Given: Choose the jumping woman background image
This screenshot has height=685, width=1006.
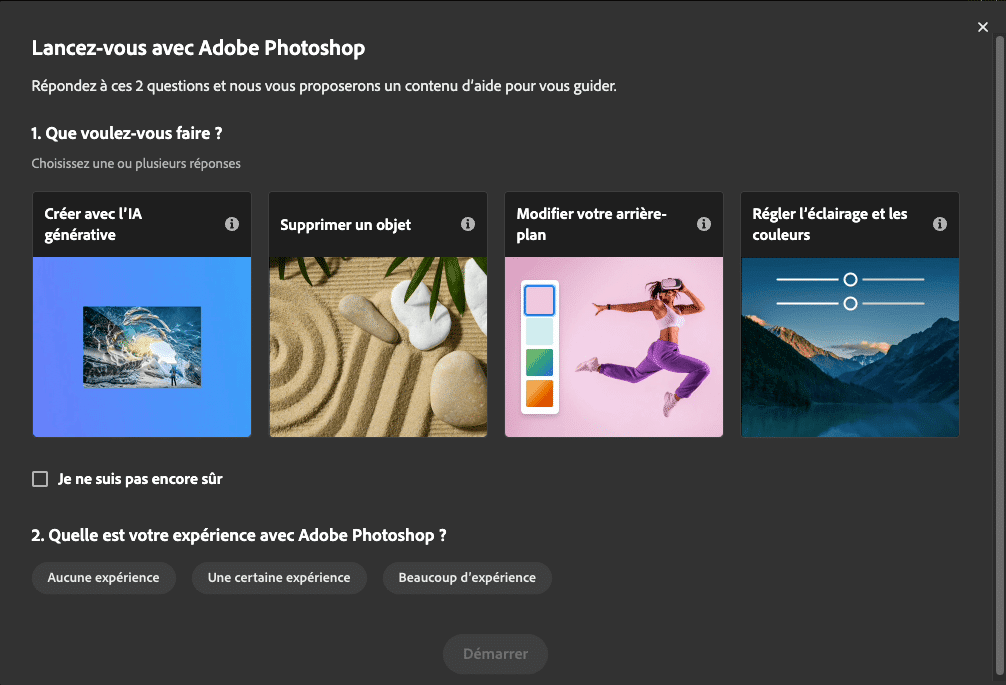Looking at the screenshot, I should tap(614, 347).
